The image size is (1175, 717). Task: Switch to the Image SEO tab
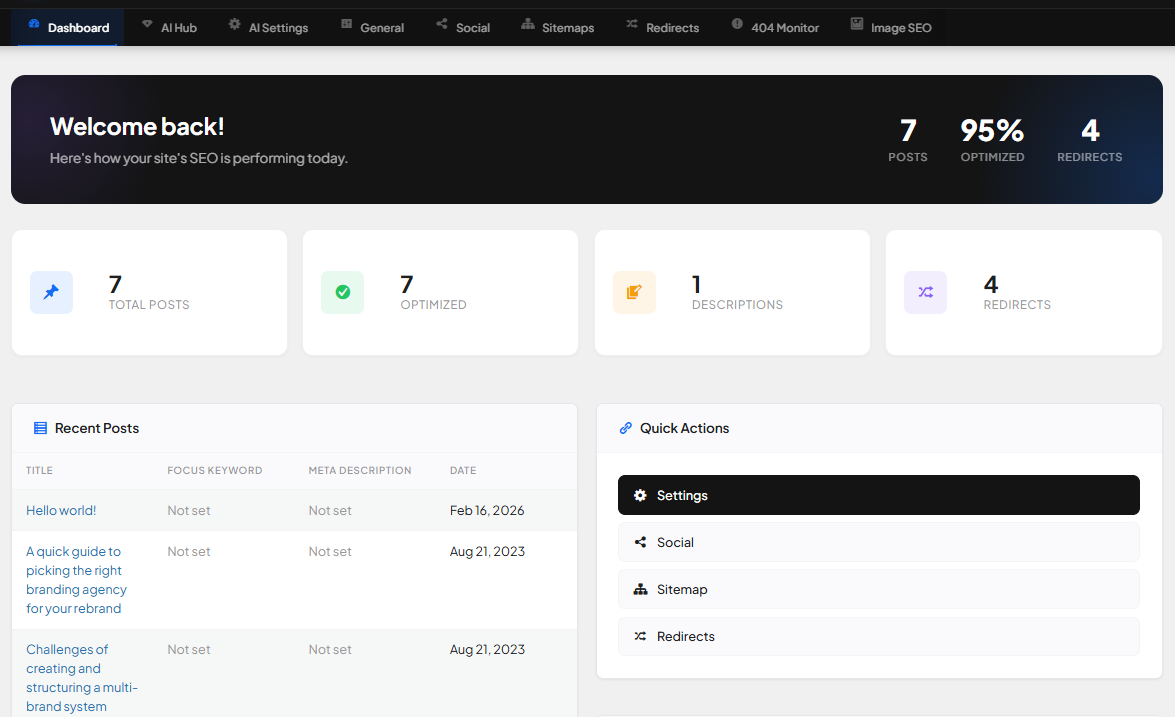tap(891, 27)
